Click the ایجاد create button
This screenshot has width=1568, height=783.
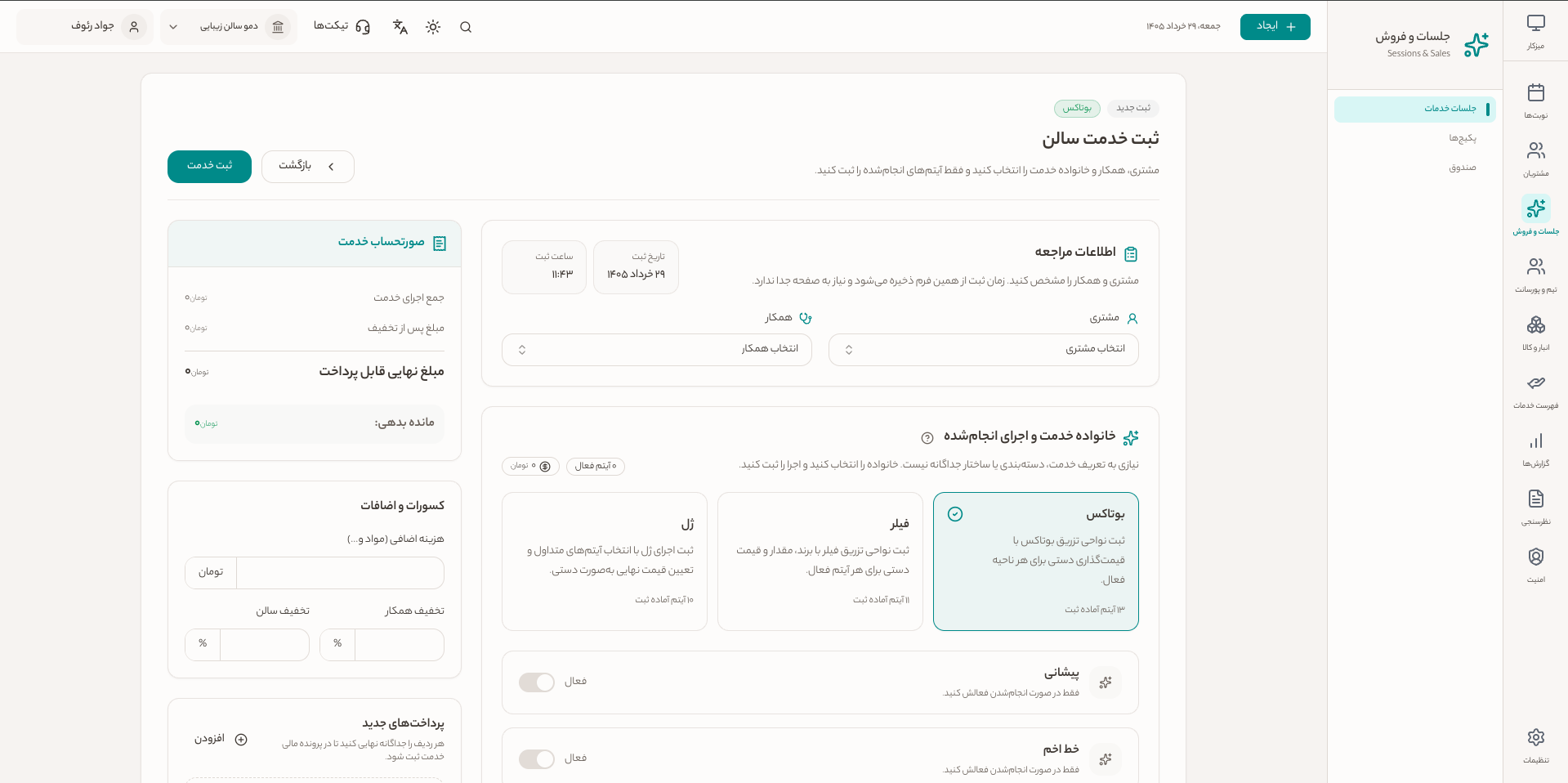click(x=1275, y=27)
